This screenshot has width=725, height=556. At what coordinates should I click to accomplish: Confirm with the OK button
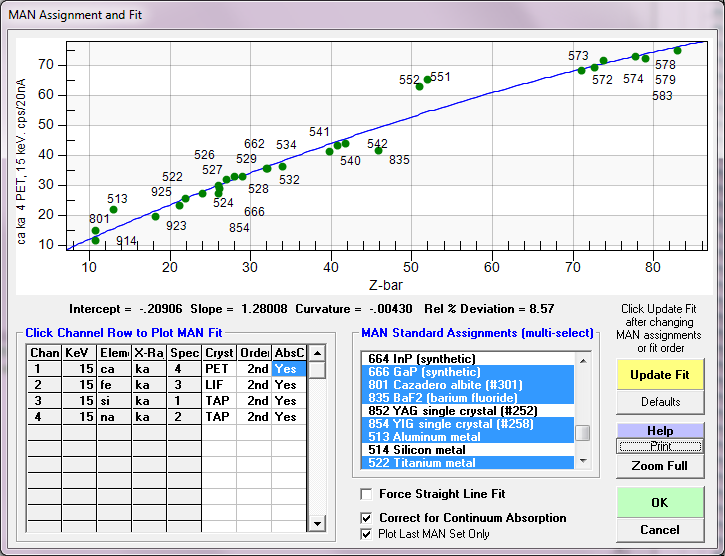(x=660, y=502)
